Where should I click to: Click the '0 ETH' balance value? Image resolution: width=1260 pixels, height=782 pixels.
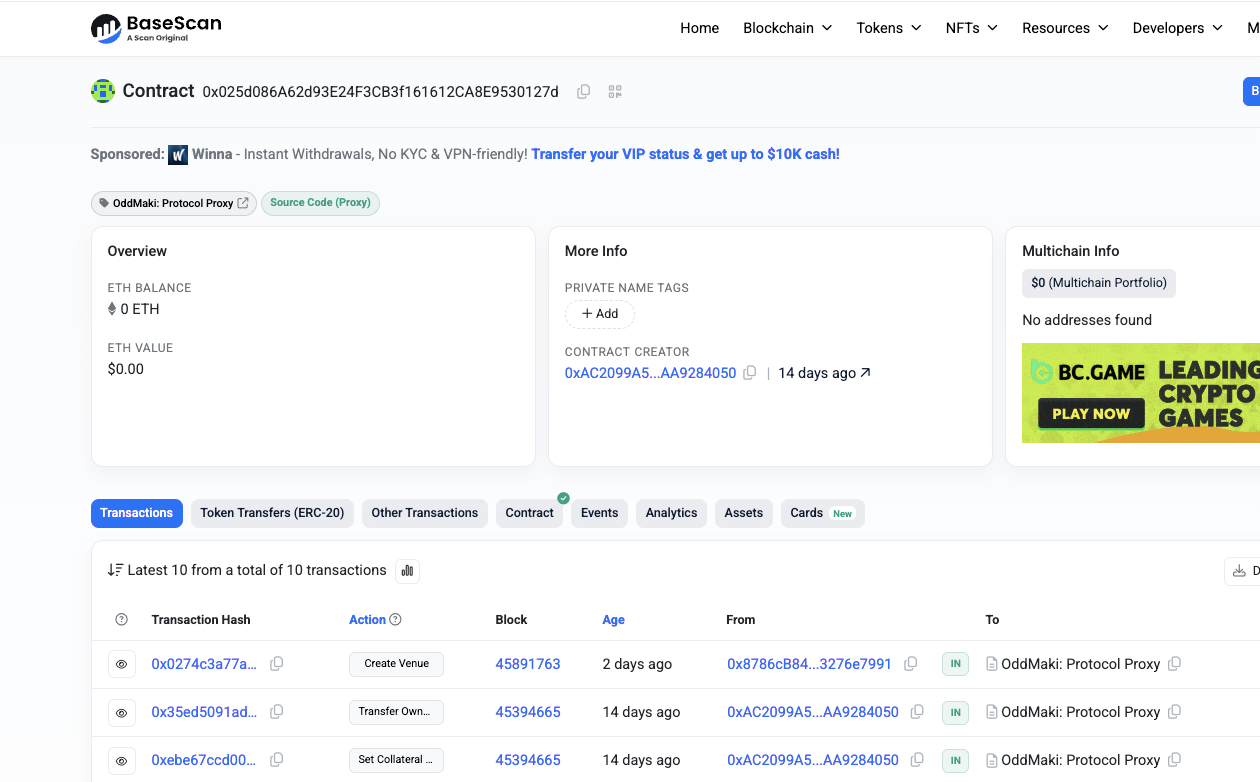[x=140, y=309]
